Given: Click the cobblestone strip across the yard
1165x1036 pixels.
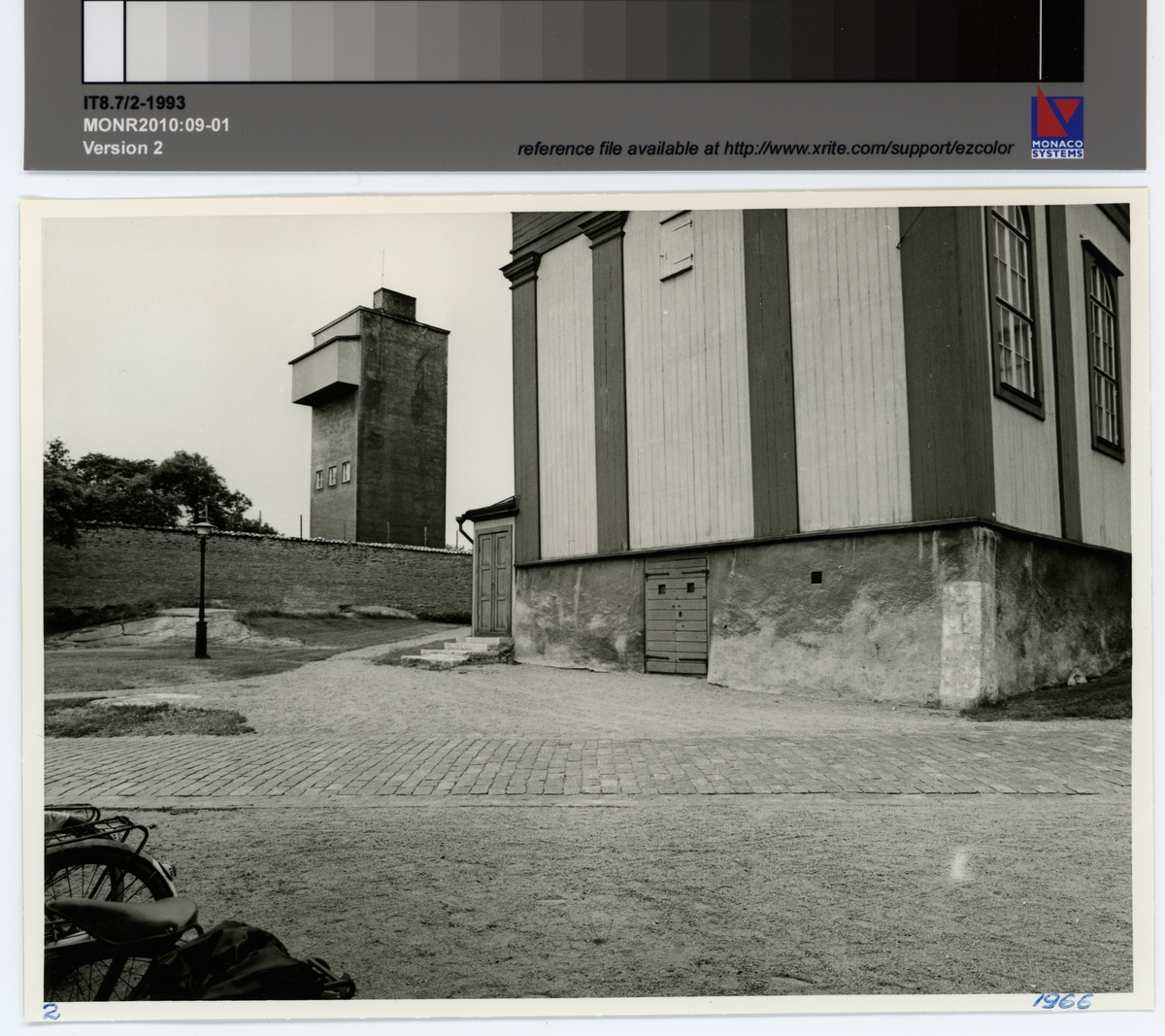Looking at the screenshot, I should tap(582, 767).
